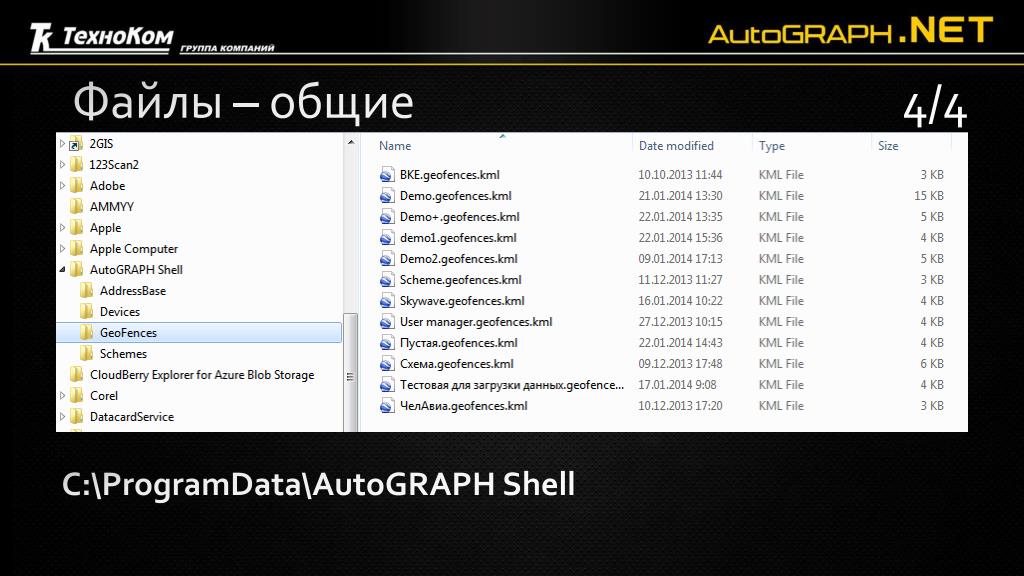Expand the 123Scan2 tree node

(62, 165)
